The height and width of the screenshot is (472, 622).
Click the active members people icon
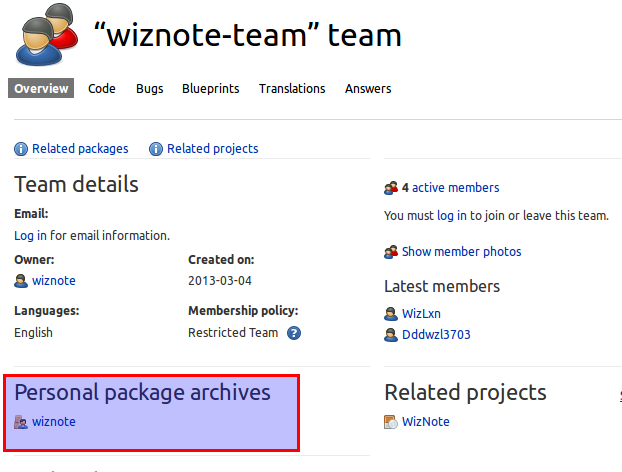[x=391, y=188]
